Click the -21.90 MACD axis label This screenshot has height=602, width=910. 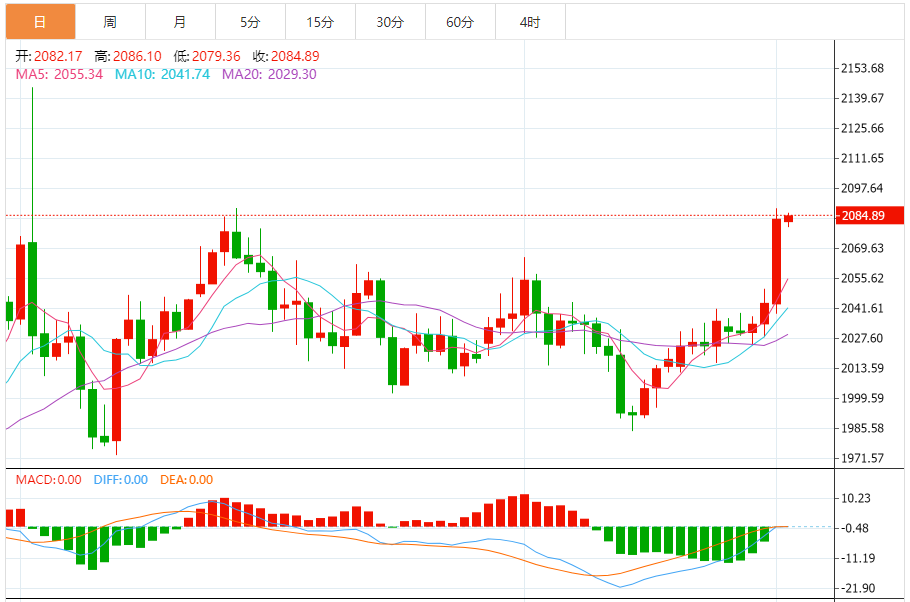click(x=858, y=588)
